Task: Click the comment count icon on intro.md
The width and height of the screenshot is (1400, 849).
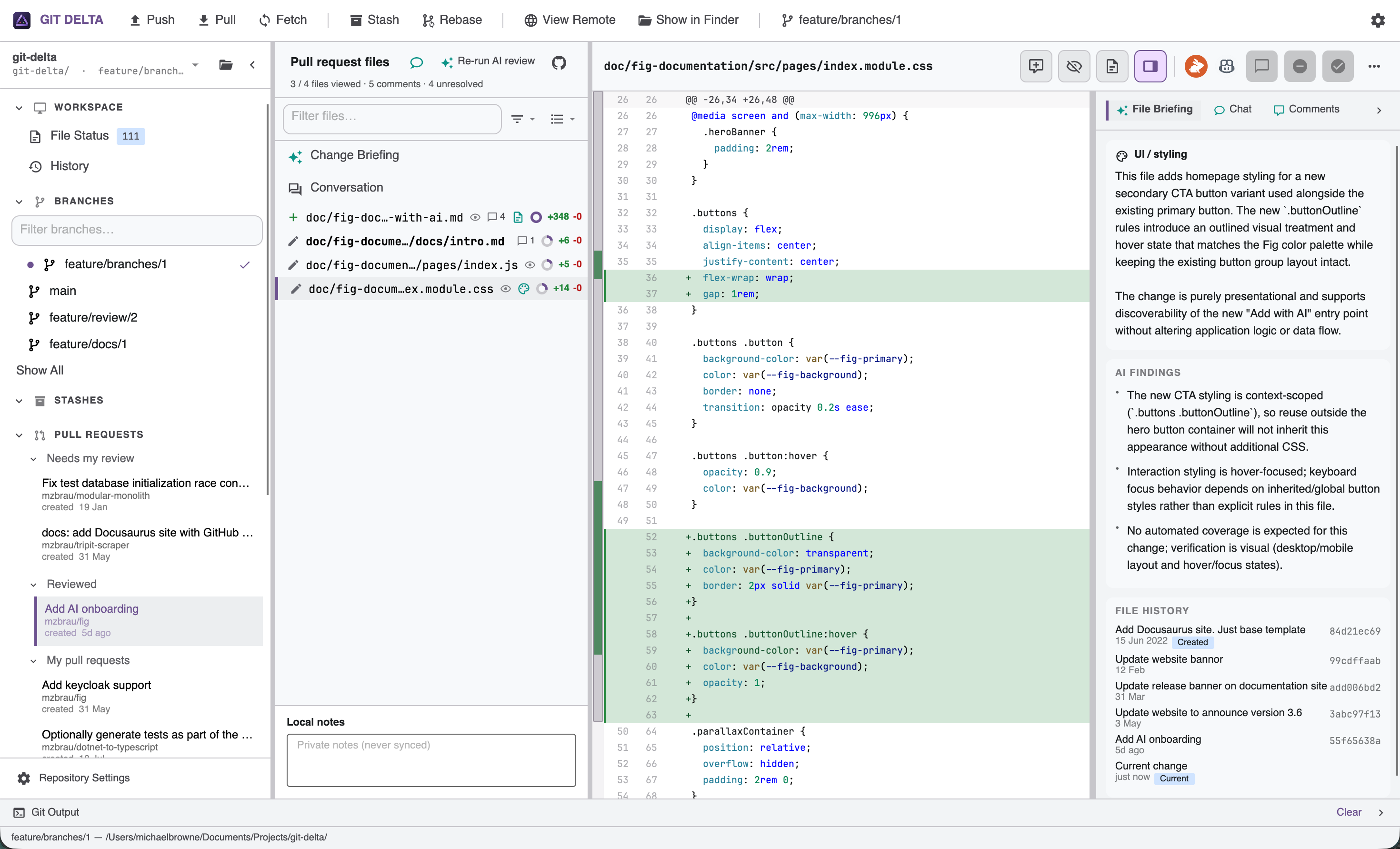Action: click(526, 241)
